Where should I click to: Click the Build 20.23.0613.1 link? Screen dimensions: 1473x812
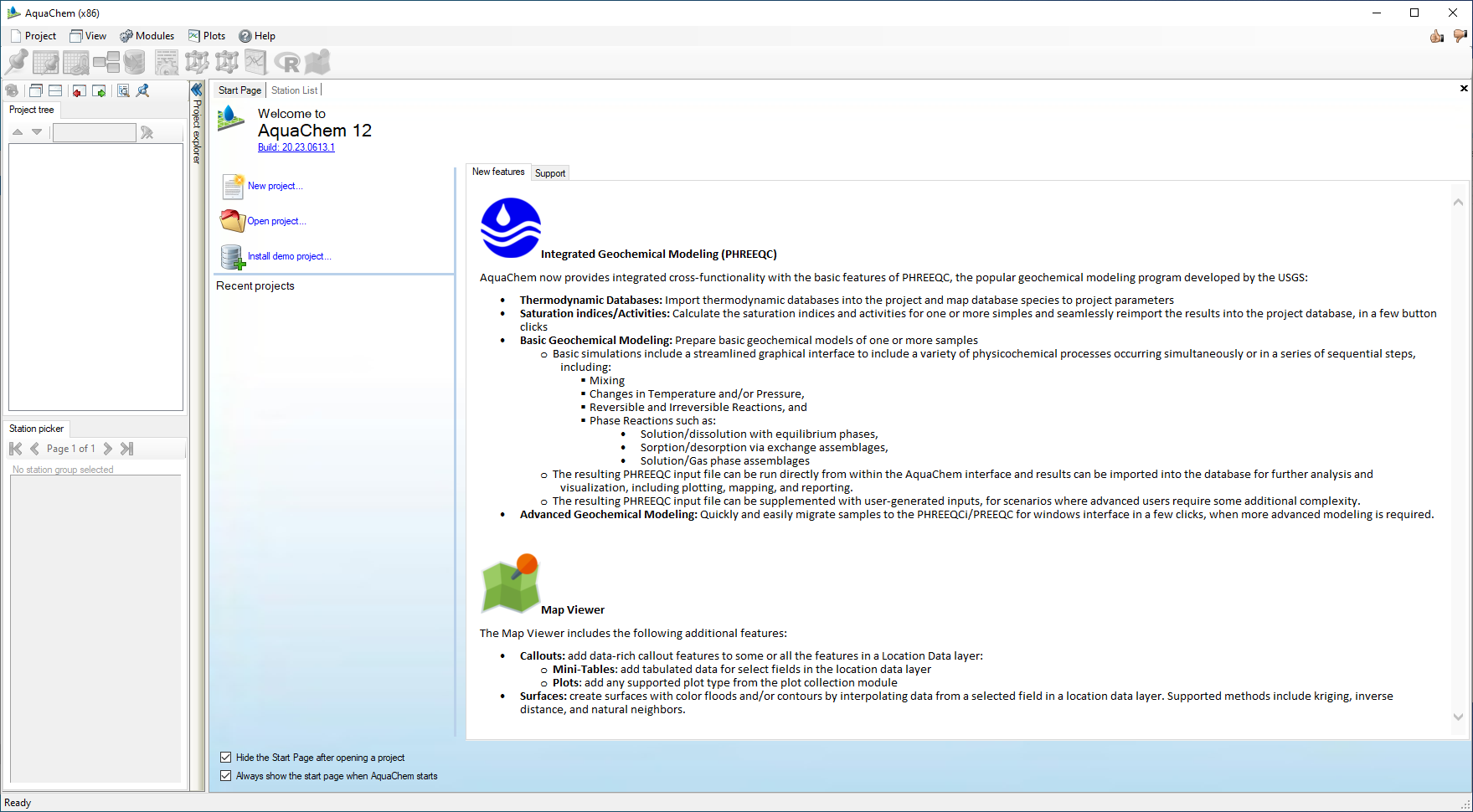pyautogui.click(x=296, y=147)
